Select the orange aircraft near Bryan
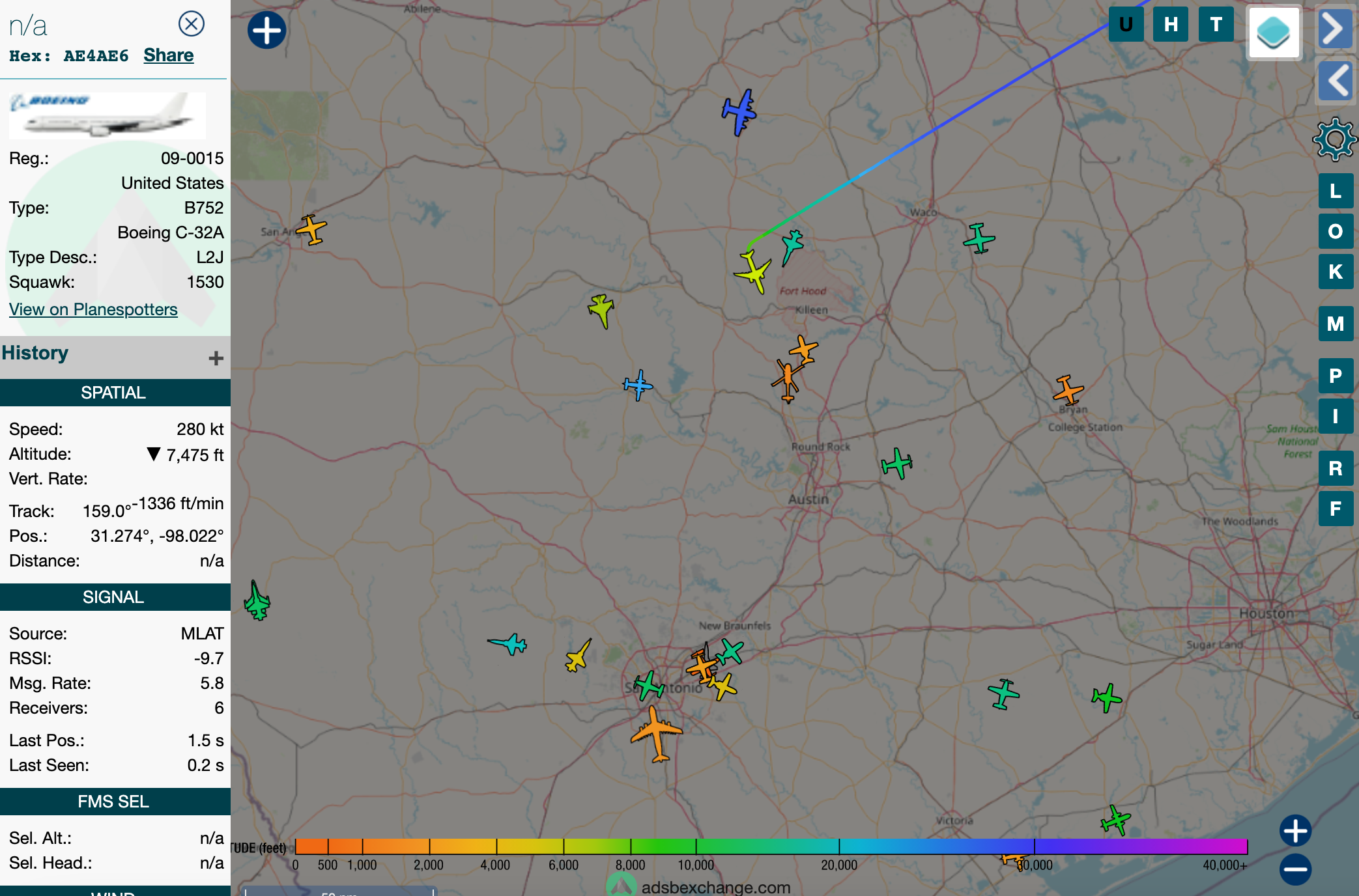Screen dimensions: 1359x896 1068,390
